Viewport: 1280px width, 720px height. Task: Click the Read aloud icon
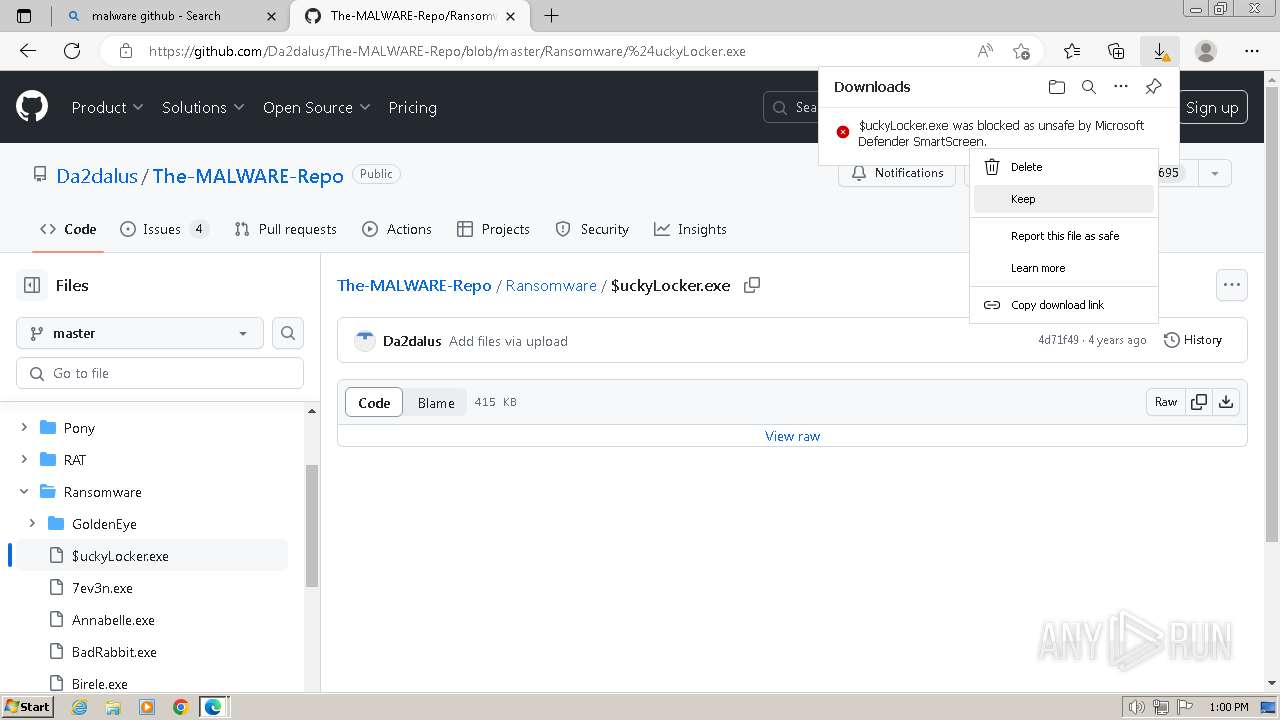click(x=985, y=51)
